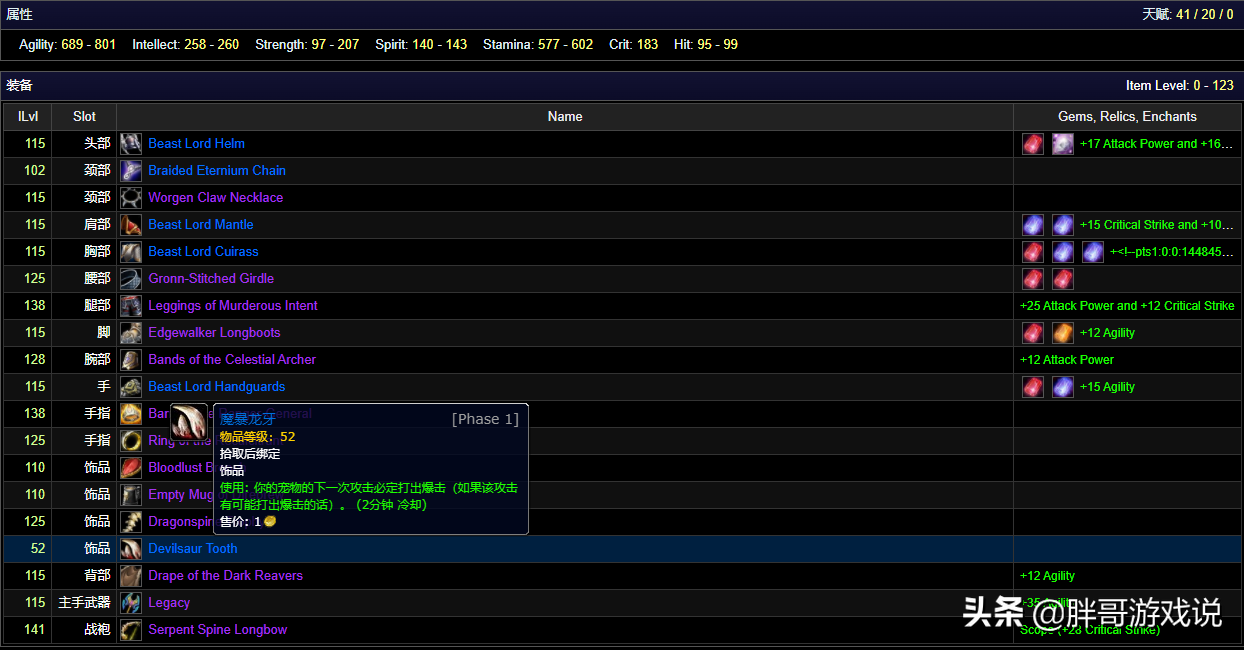Click the 魔暴龙牙 tooltip title
The height and width of the screenshot is (650, 1244).
point(247,420)
